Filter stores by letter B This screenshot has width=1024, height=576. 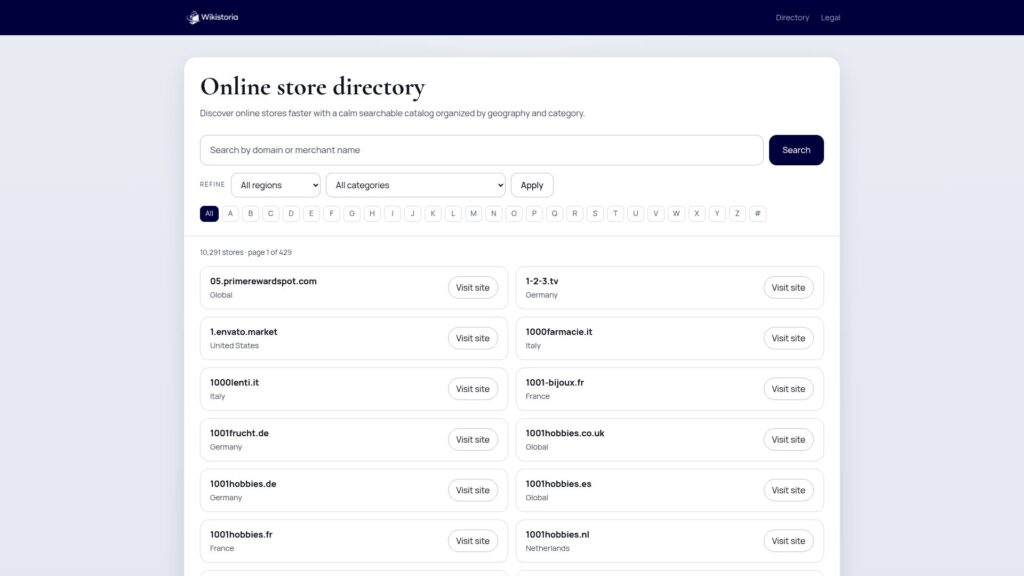pos(250,214)
